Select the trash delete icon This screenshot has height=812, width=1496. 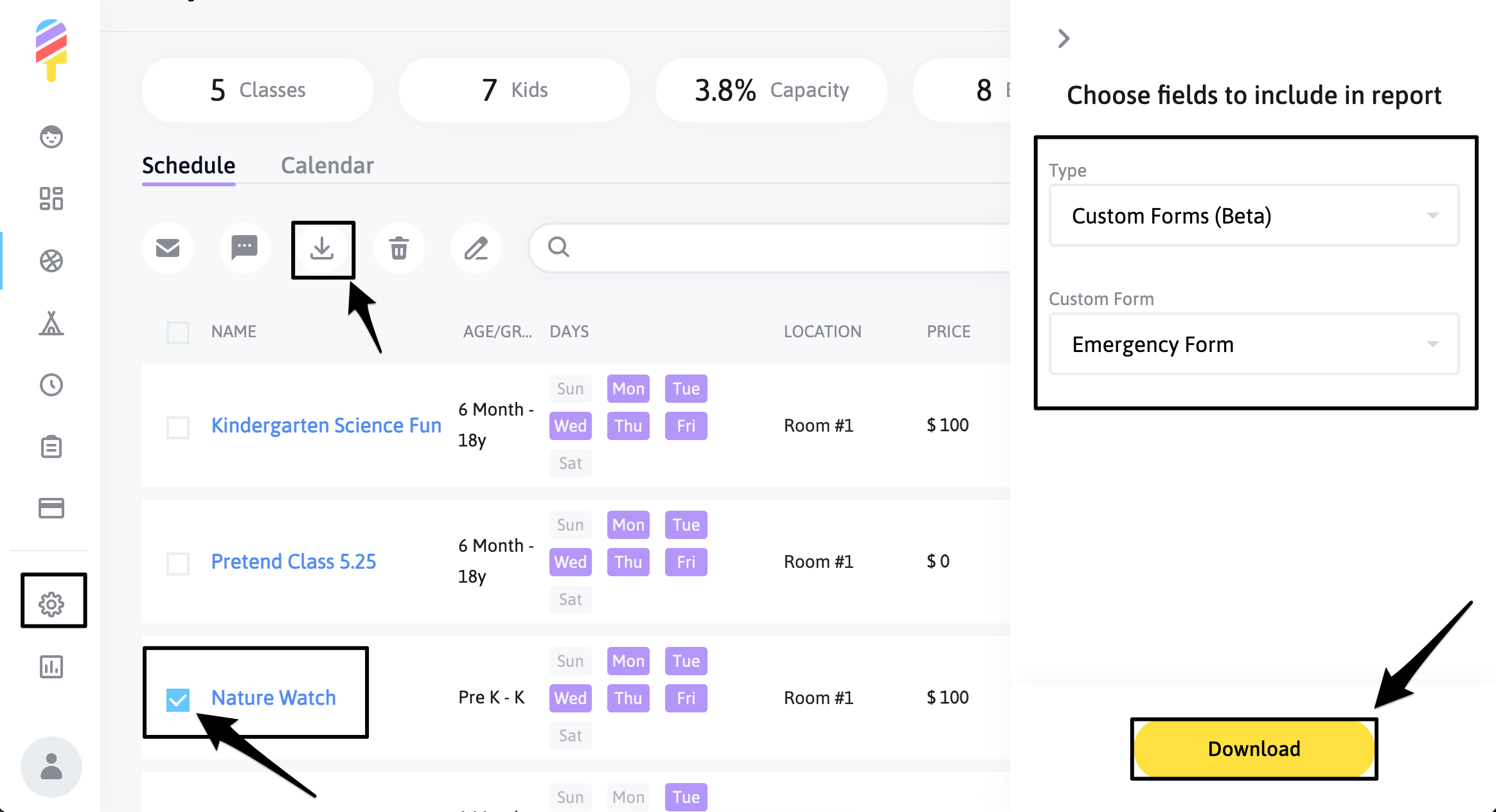point(399,248)
